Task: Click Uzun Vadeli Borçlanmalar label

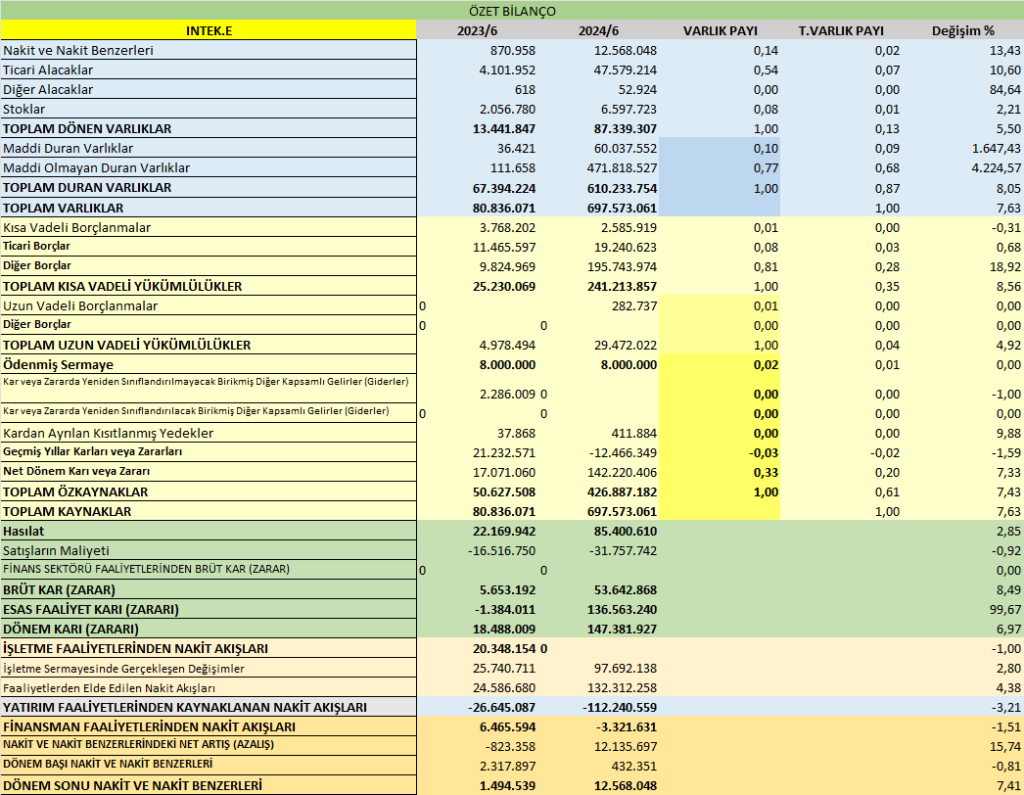Action: point(80,306)
